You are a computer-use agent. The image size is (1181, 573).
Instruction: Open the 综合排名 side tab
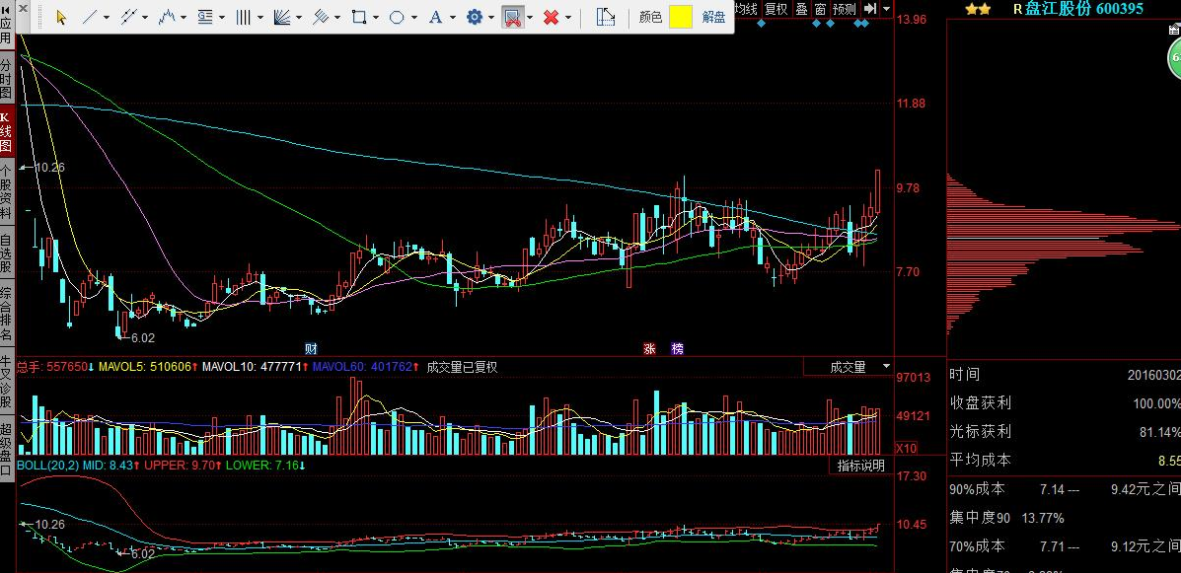[6, 314]
